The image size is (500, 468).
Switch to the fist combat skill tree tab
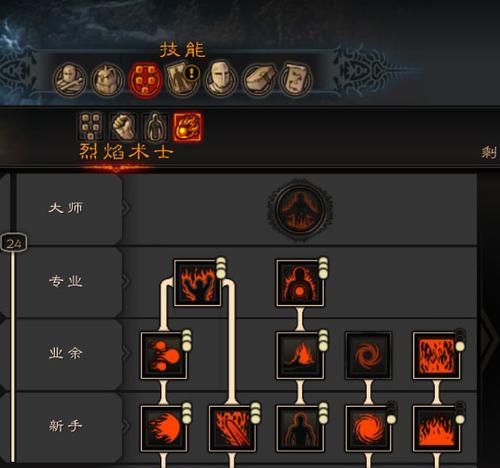click(123, 127)
